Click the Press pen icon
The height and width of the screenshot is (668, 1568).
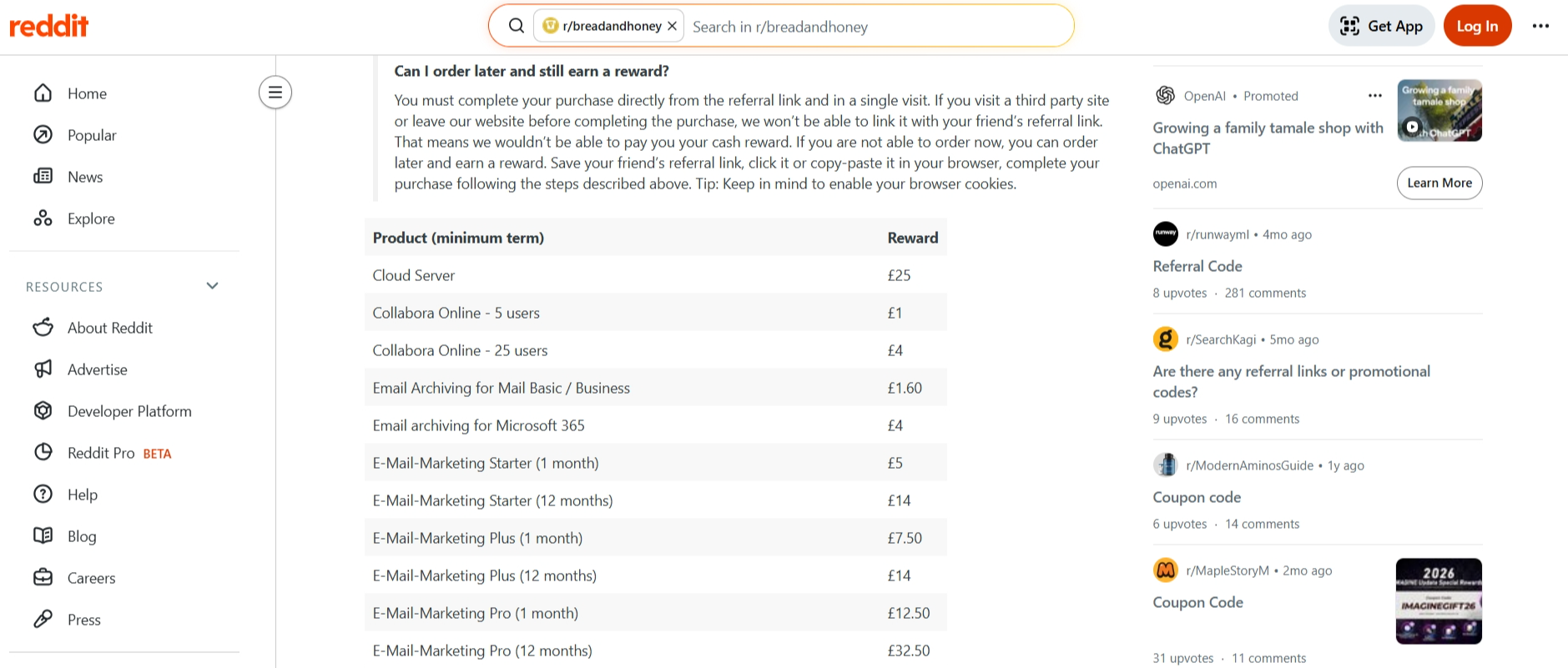coord(43,620)
